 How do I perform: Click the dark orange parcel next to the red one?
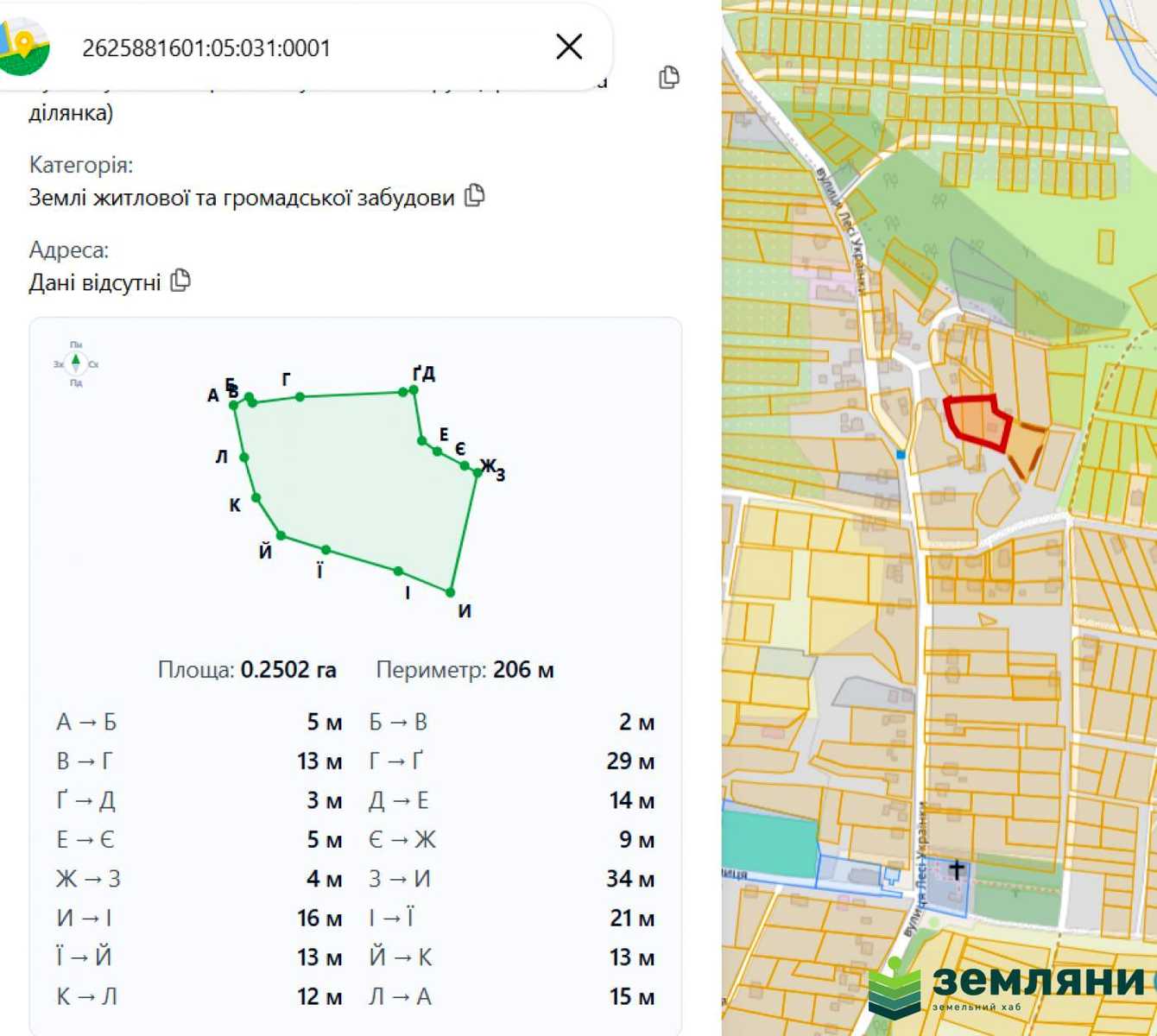pos(1027,449)
